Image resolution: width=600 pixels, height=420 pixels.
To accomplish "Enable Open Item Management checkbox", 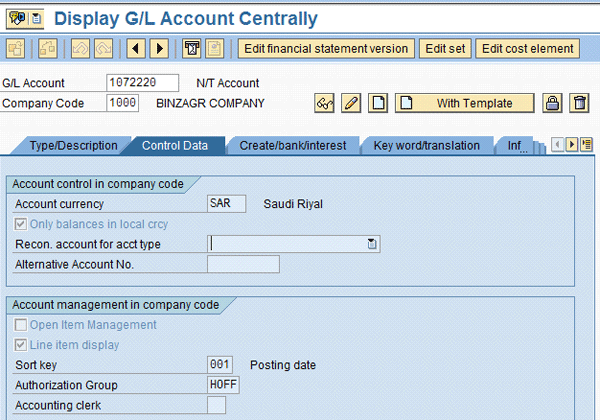I will [x=21, y=325].
